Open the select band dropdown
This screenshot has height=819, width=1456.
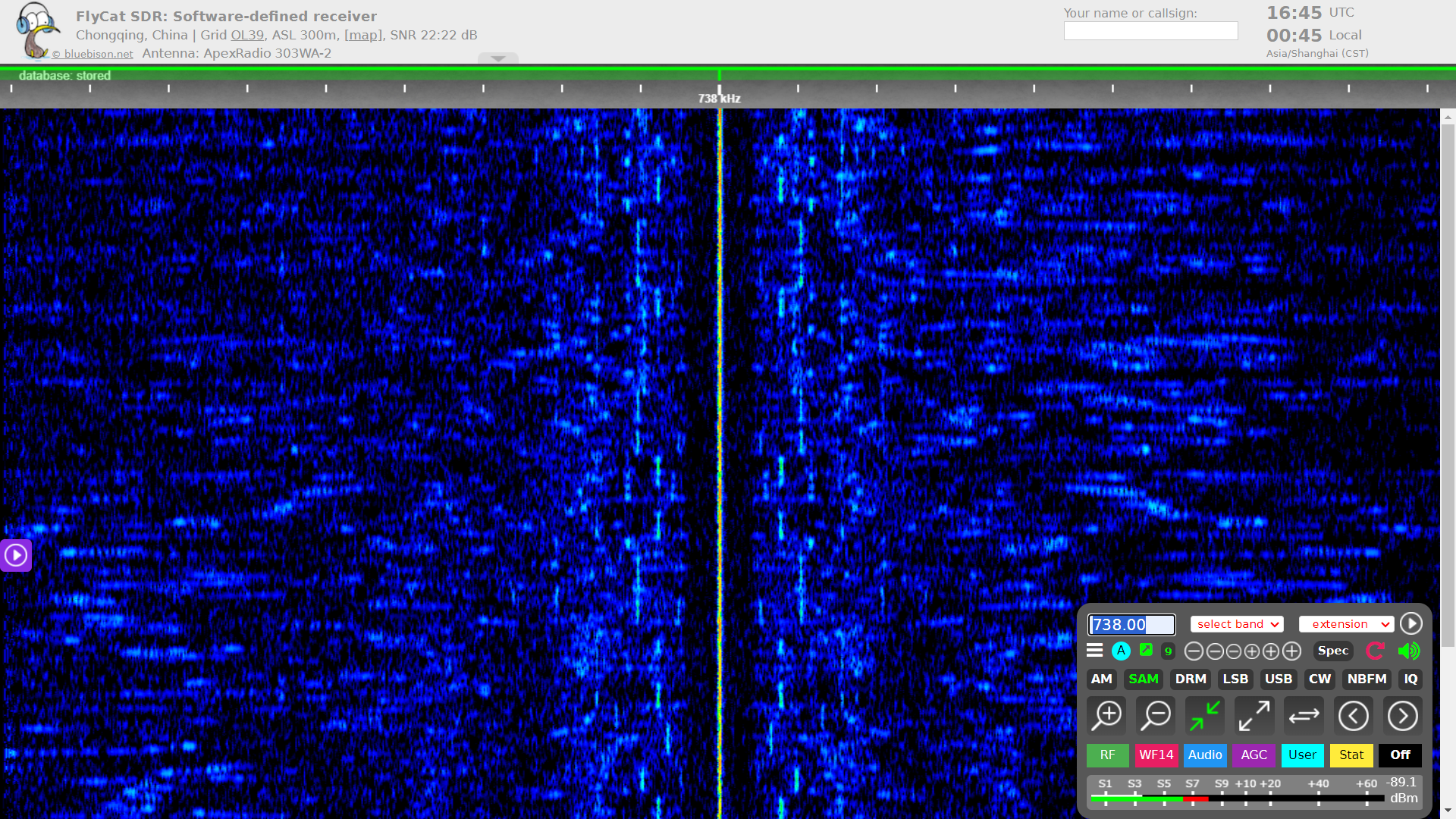[x=1237, y=624]
